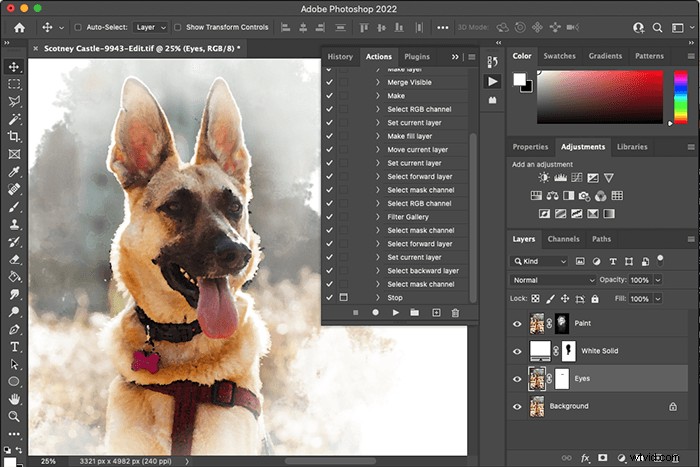The image size is (700, 467).
Task: Select the Healing Brush tool
Action: pyautogui.click(x=14, y=189)
